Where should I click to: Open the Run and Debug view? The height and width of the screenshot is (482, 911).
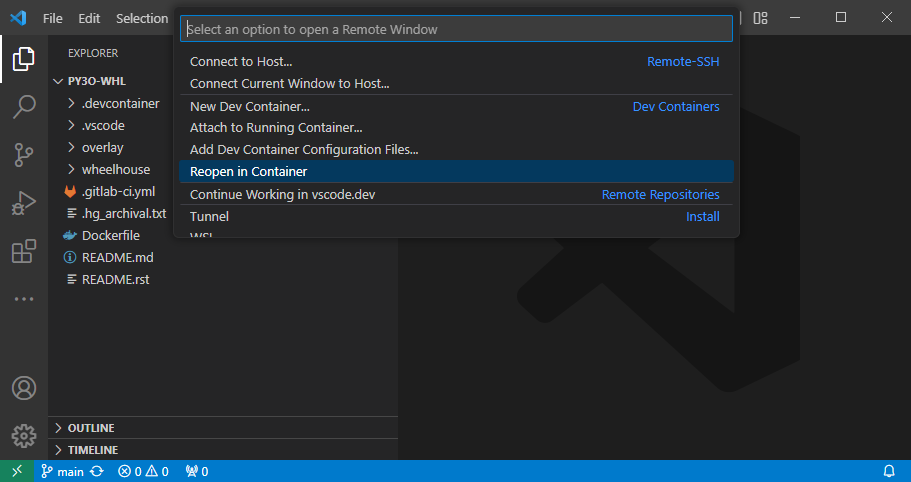[24, 203]
